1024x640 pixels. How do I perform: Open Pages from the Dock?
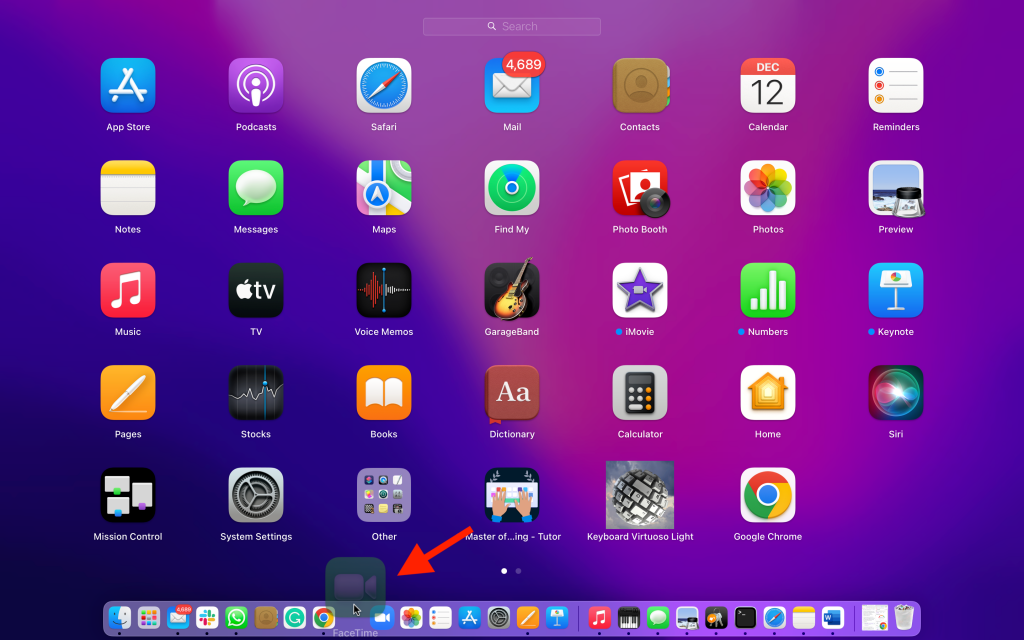pyautogui.click(x=528, y=617)
